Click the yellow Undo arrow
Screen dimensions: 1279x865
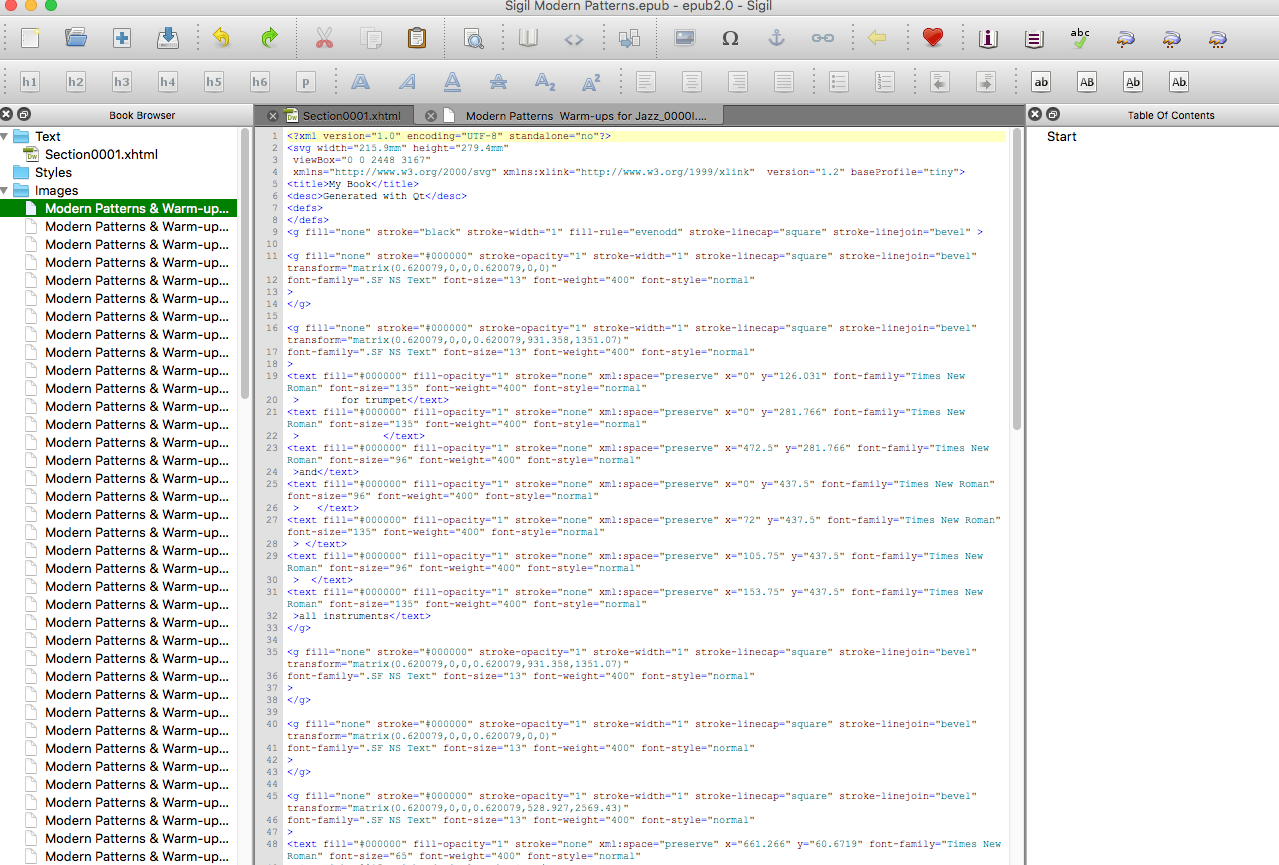221,38
